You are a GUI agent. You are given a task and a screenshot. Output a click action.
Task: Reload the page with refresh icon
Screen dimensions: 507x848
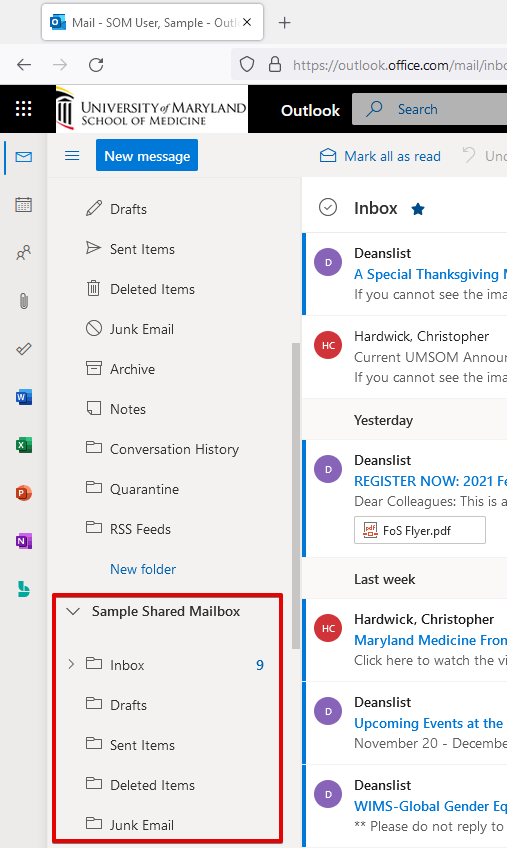(96, 65)
